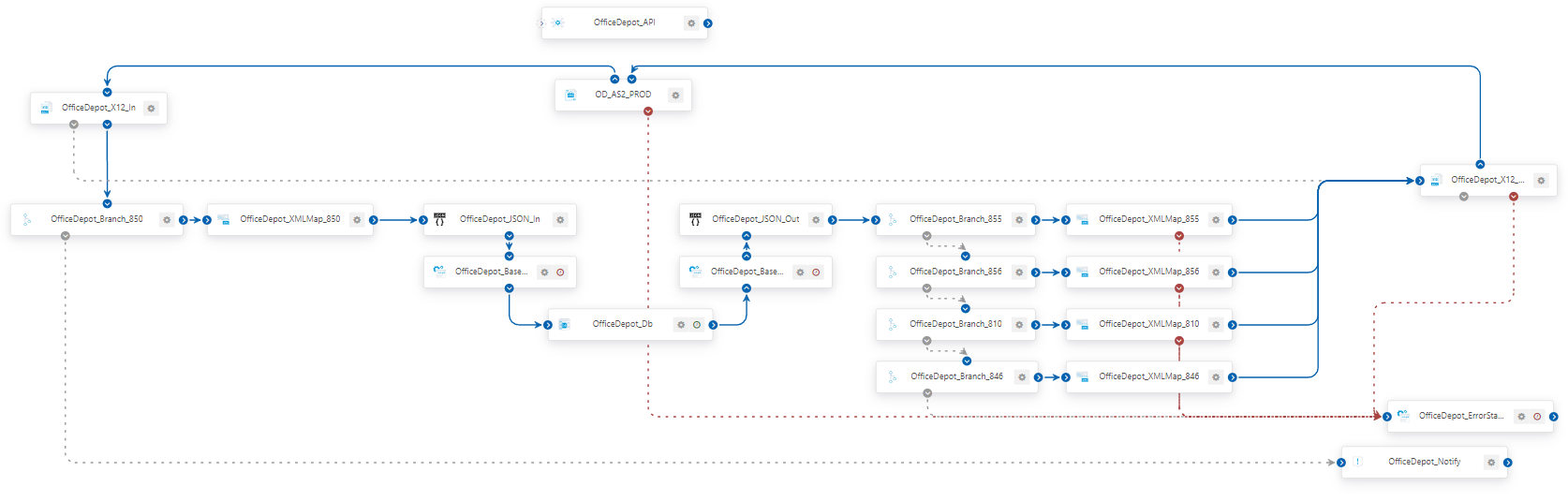The image size is (1568, 501).
Task: Open settings gear on OfficeDepot_XMLMap_850
Action: click(x=357, y=220)
